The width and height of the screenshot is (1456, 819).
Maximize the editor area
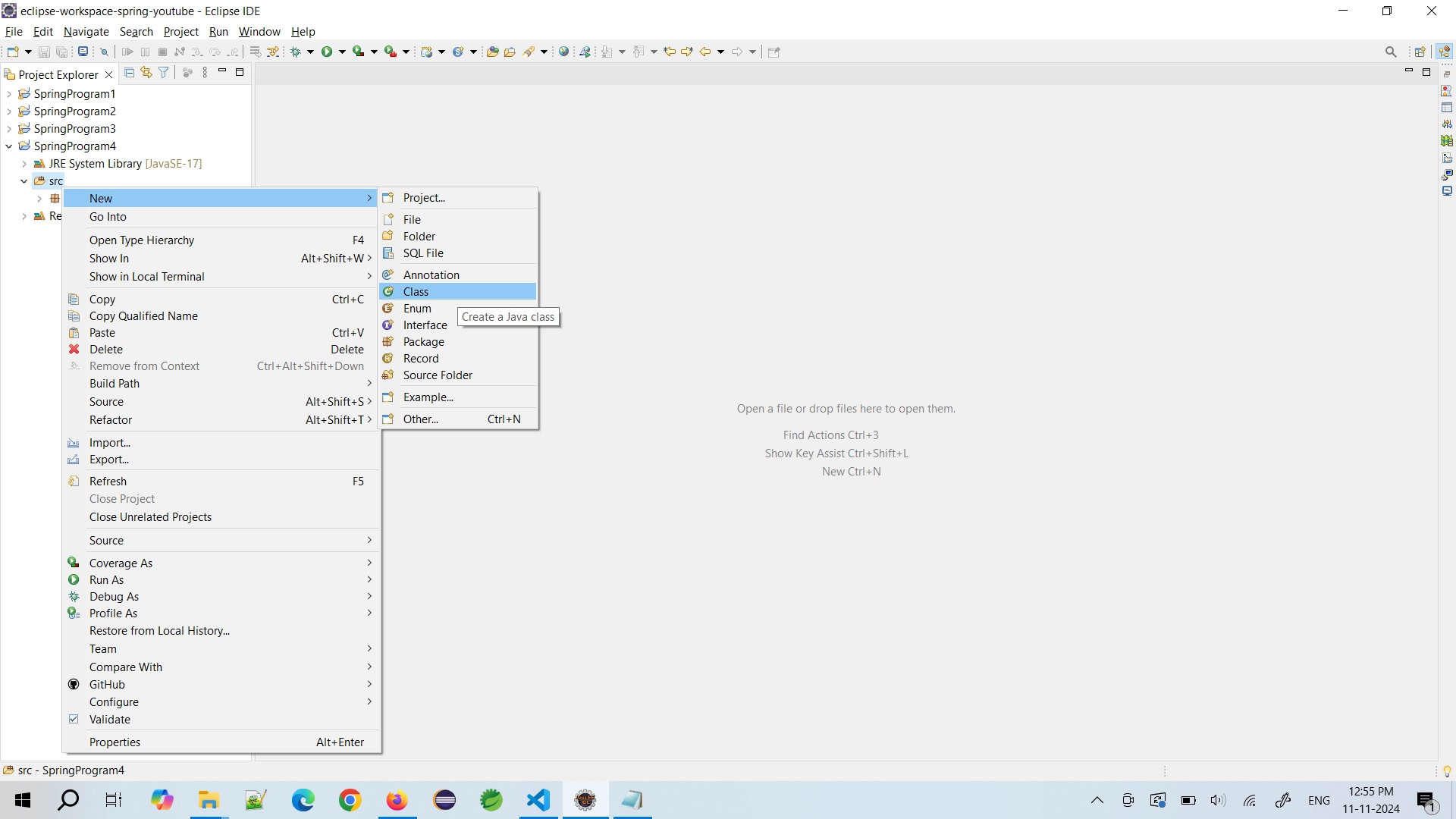click(1426, 72)
